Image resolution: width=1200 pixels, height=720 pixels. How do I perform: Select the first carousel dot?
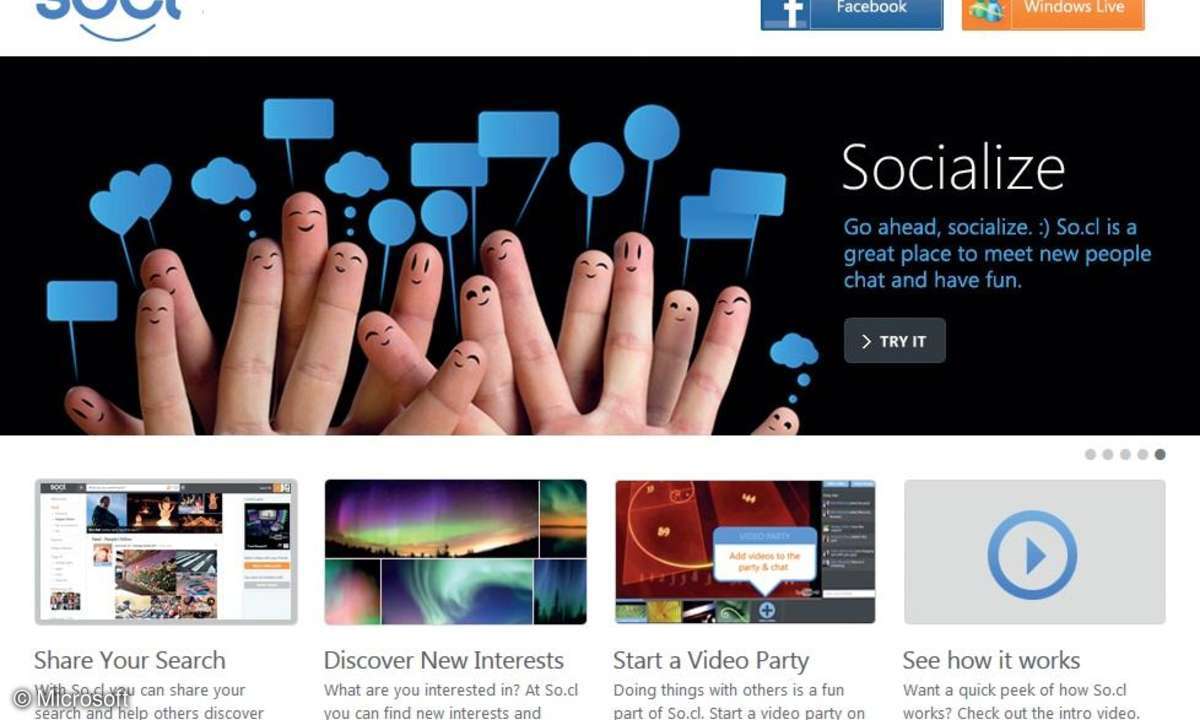tap(1090, 454)
